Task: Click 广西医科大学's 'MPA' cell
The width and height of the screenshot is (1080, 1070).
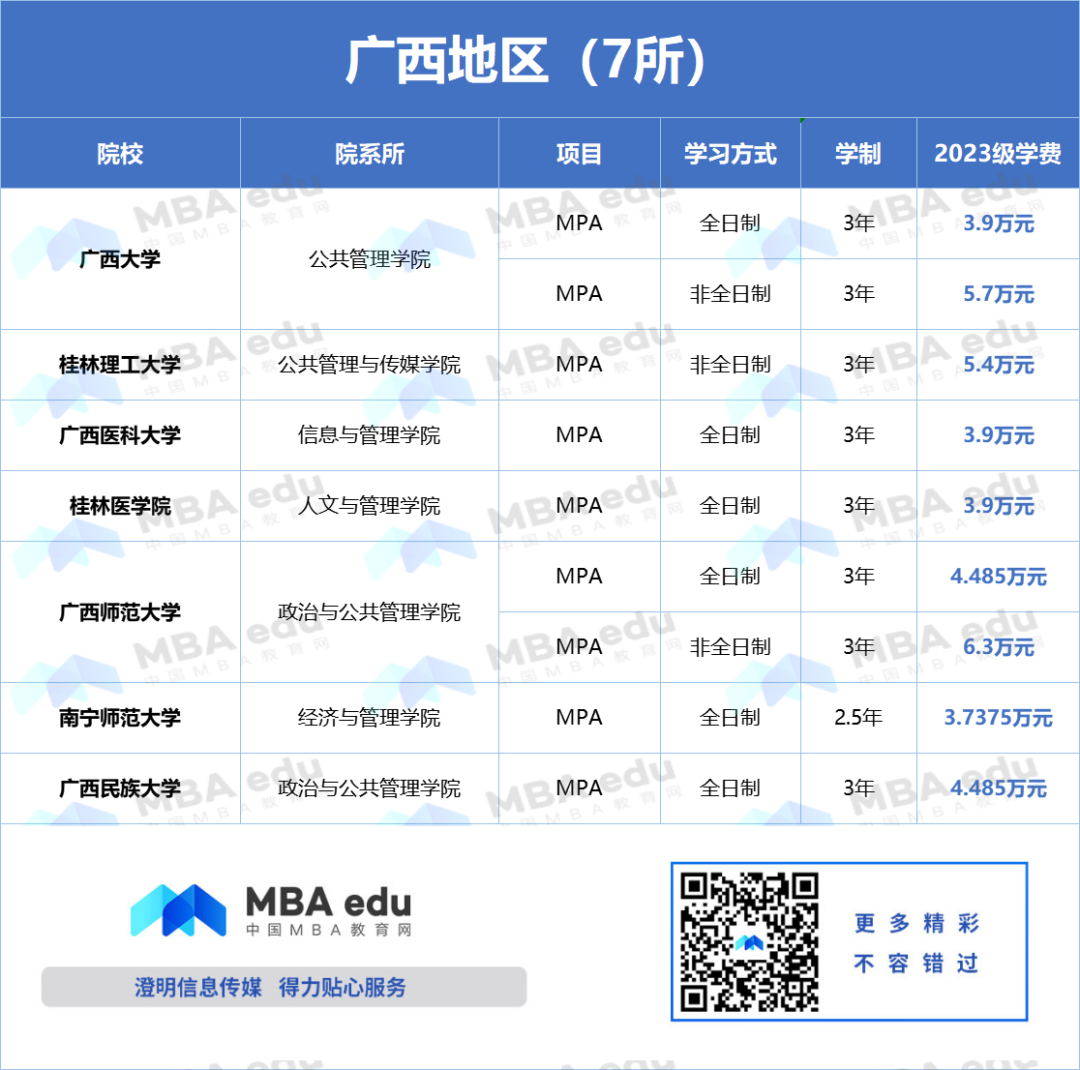Action: coord(579,435)
